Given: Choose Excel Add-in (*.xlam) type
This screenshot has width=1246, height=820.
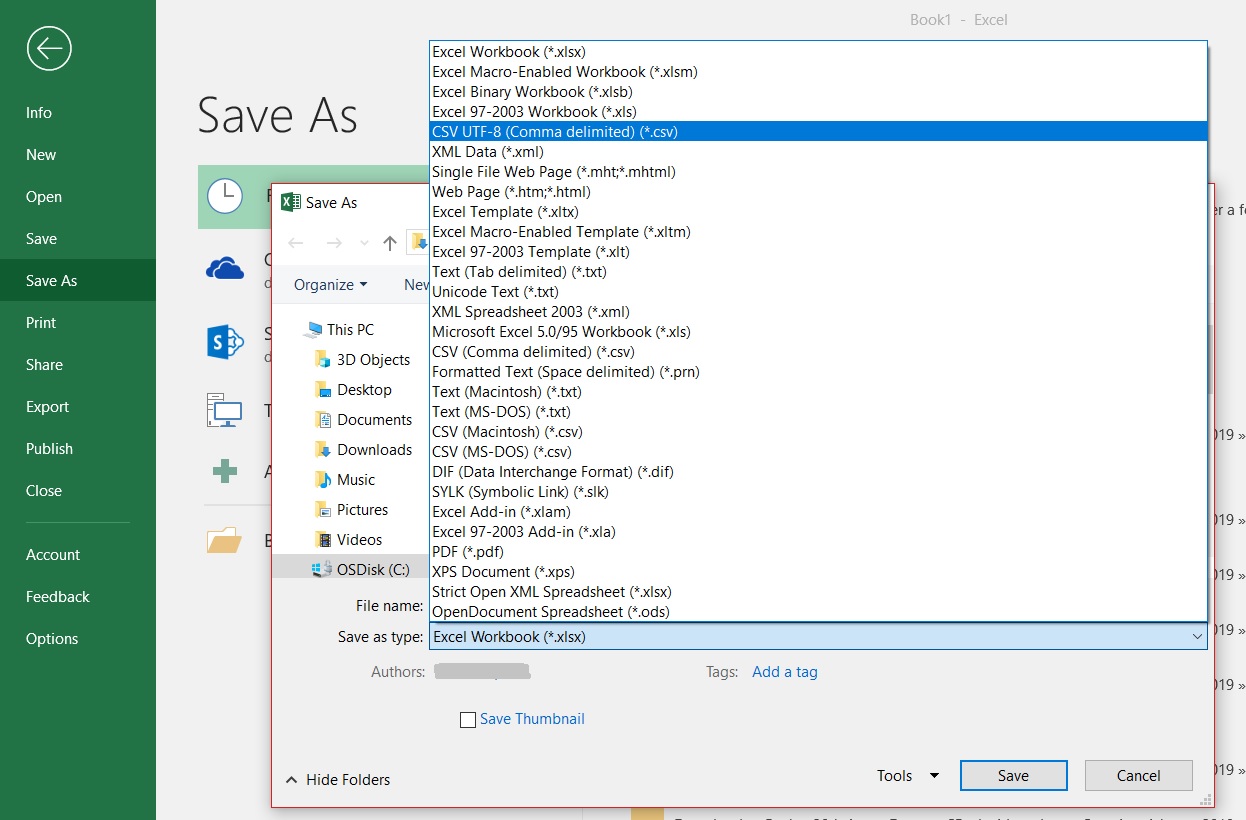Looking at the screenshot, I should point(818,511).
